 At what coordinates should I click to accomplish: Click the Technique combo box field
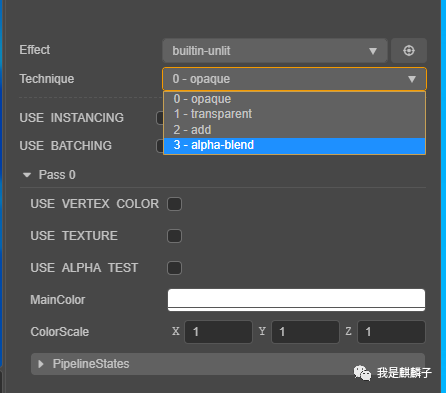294,79
